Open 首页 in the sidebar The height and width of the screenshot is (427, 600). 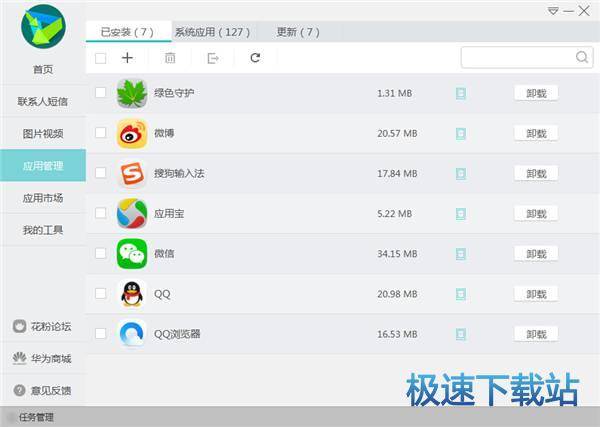tap(43, 69)
